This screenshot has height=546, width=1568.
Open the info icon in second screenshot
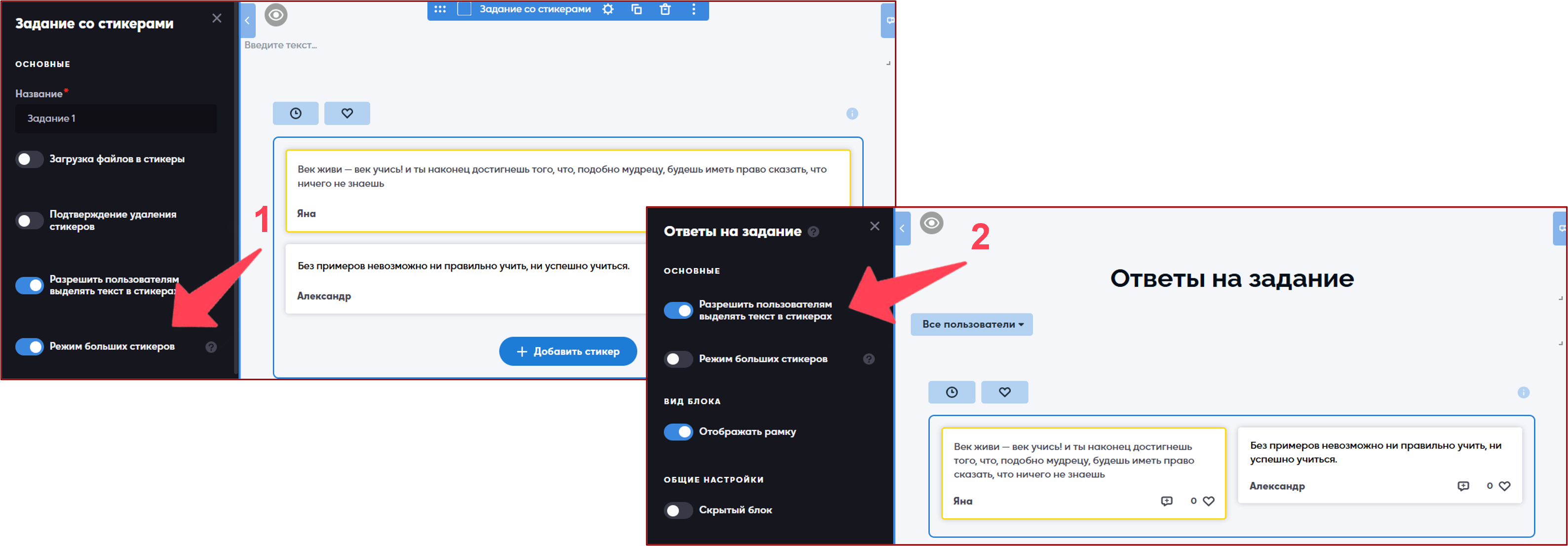[1524, 392]
